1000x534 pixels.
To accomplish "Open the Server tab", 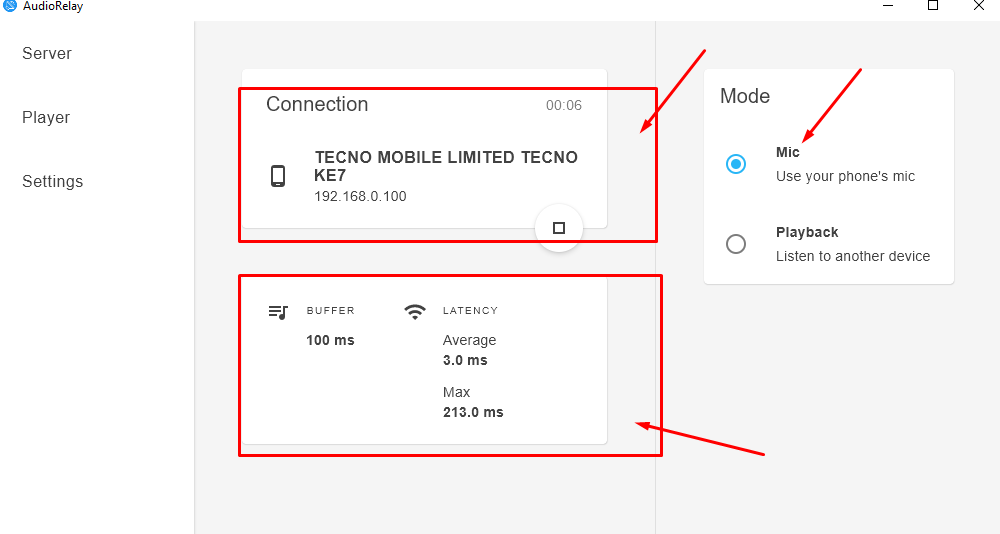I will (x=47, y=53).
